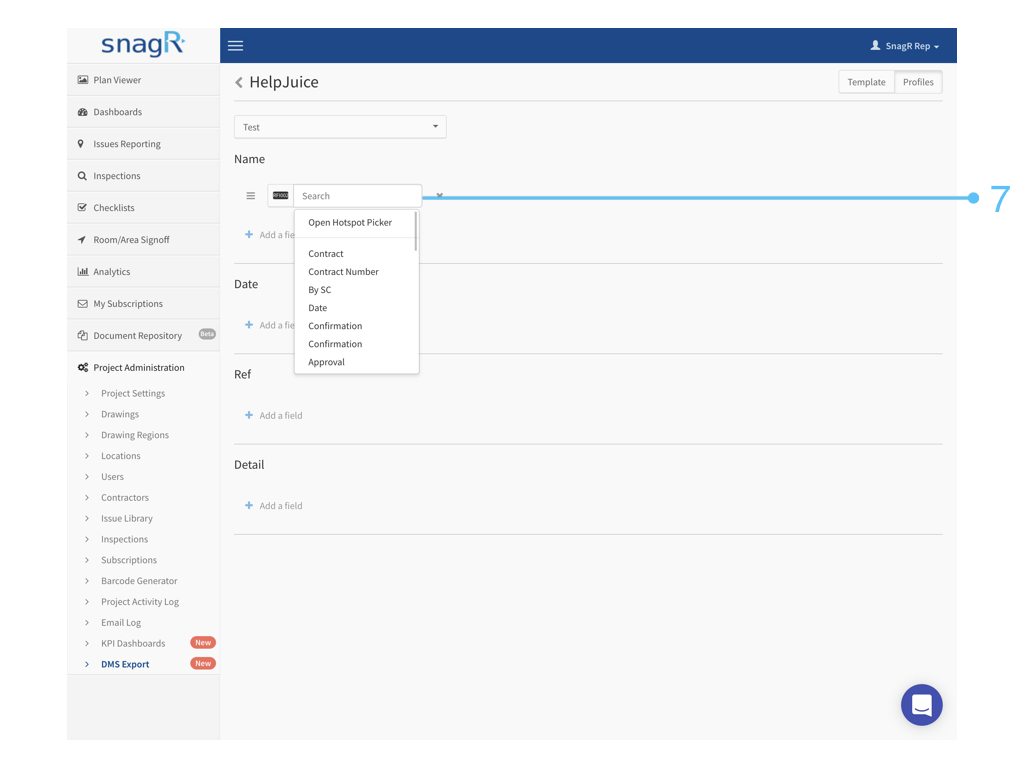Screen dimensions: 1024x768
Task: Click chevron beside Barcode Generator
Action: tap(87, 581)
